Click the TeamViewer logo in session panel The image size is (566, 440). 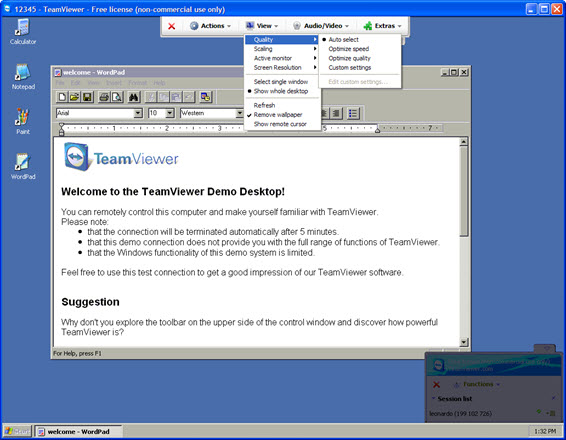[439, 365]
